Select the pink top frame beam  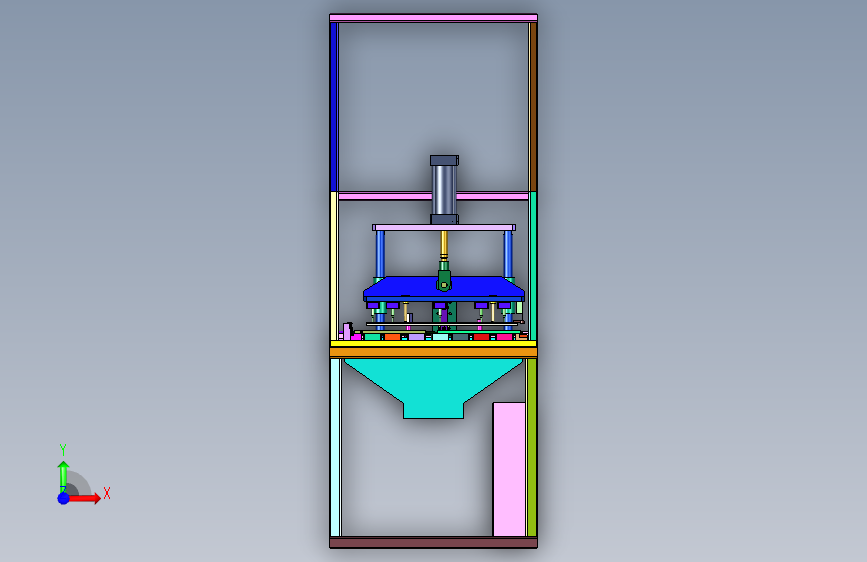click(433, 18)
